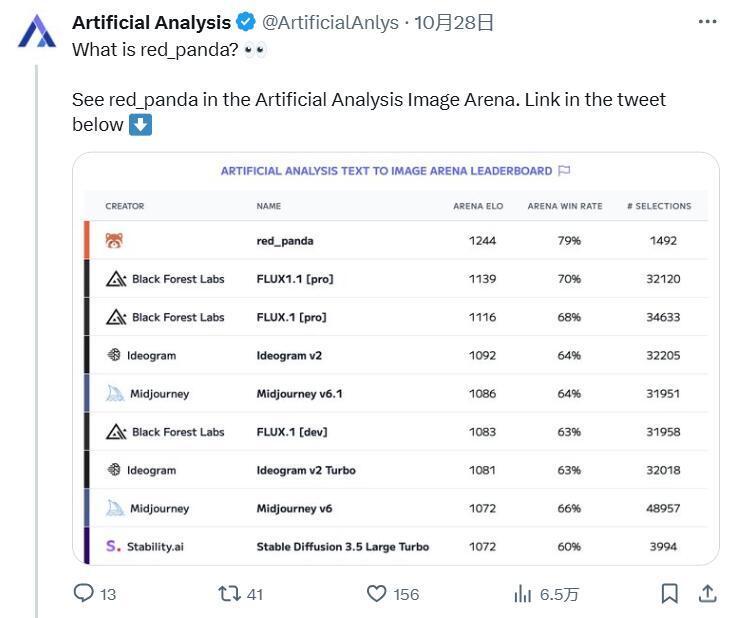
Task: Open the leaderboard image thumbnail
Action: (395, 358)
